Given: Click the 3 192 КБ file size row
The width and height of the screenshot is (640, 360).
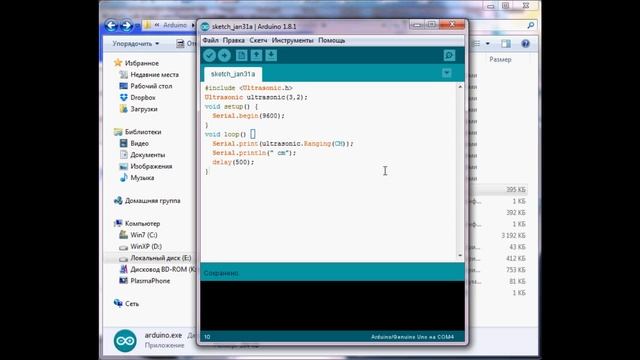Looking at the screenshot, I should (513, 236).
